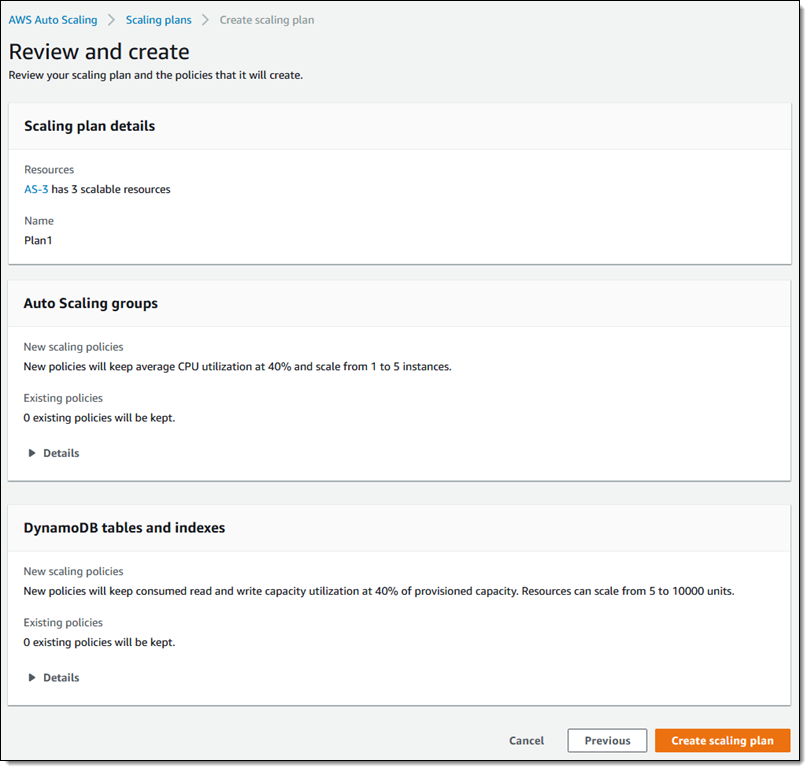Select the Plan1 name value
Viewport: 810px width, 771px height.
click(39, 240)
